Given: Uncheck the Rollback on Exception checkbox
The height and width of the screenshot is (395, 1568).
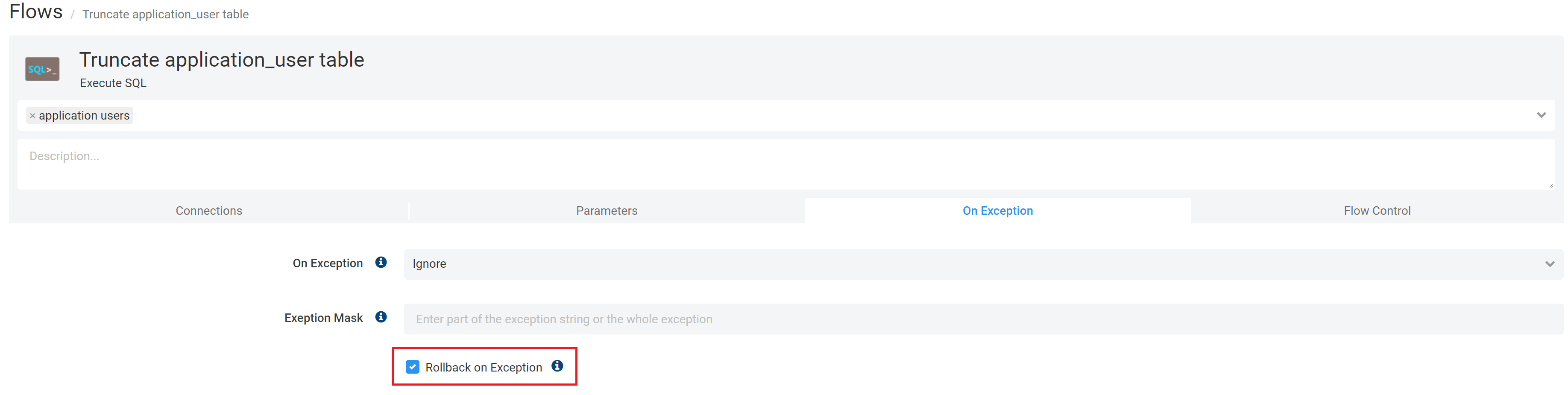Looking at the screenshot, I should click(x=413, y=366).
